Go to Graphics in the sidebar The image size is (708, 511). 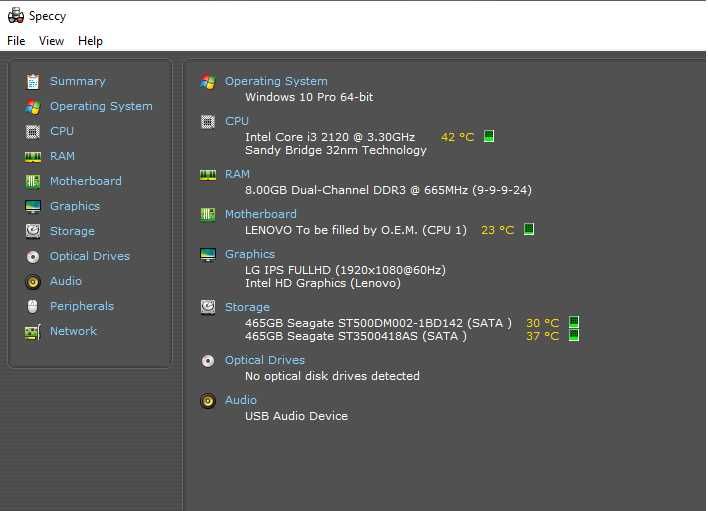click(75, 206)
